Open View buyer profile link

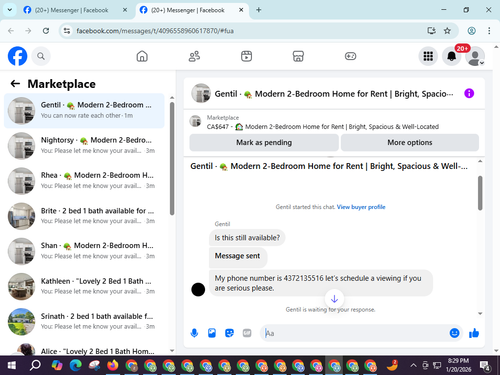point(361,207)
